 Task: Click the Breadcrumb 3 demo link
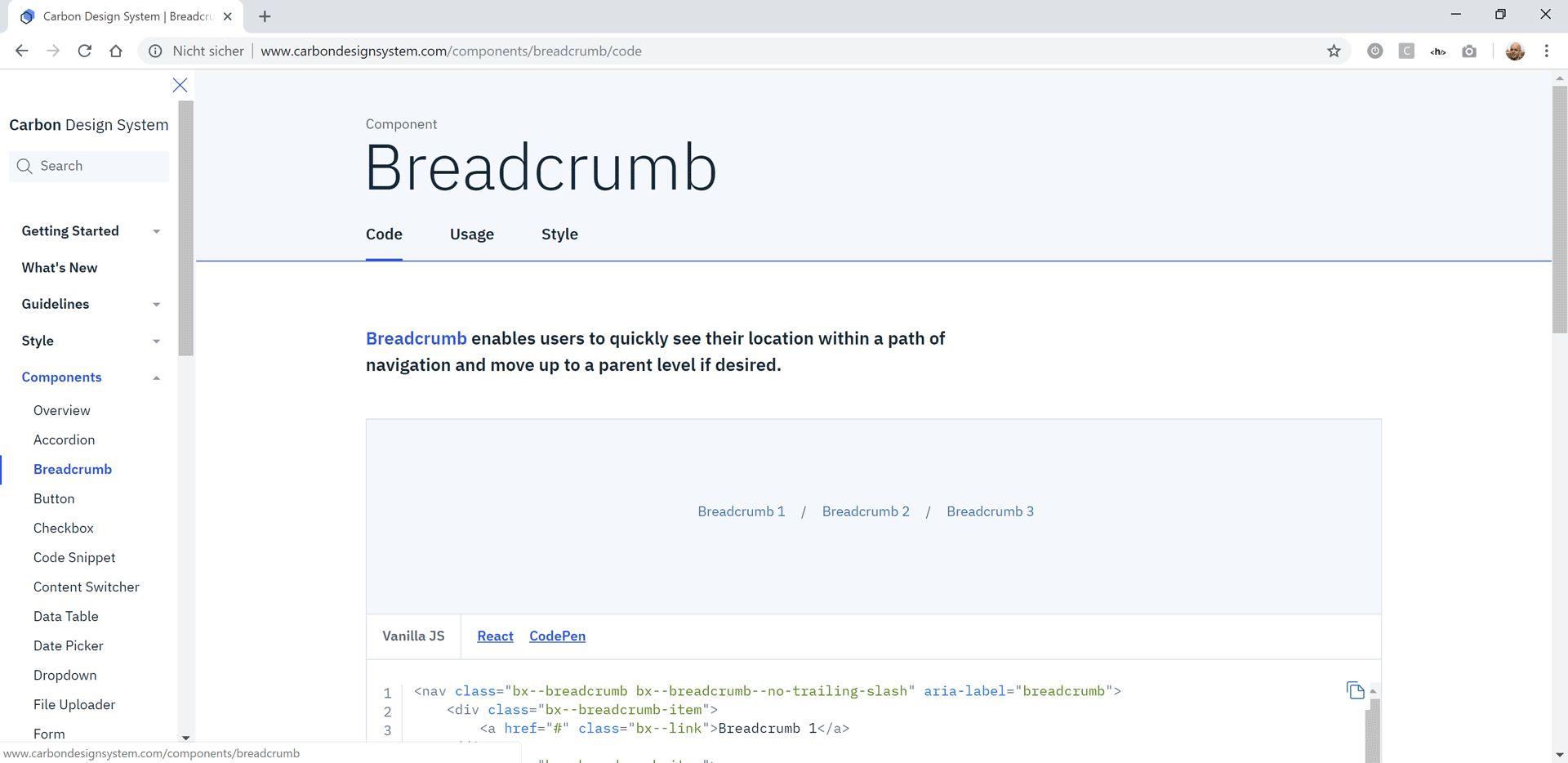point(990,511)
